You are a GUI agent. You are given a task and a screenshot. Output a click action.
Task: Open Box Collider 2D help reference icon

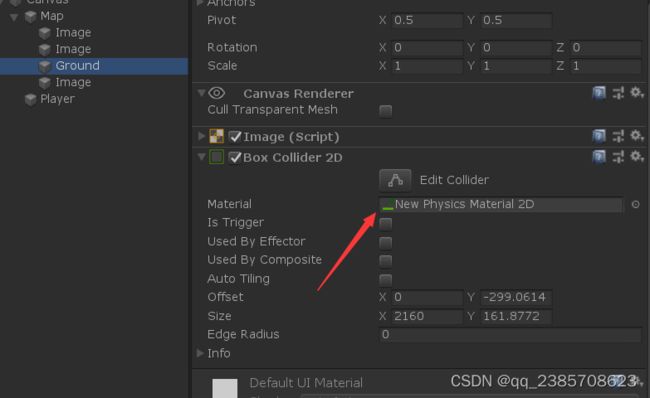[x=599, y=157]
